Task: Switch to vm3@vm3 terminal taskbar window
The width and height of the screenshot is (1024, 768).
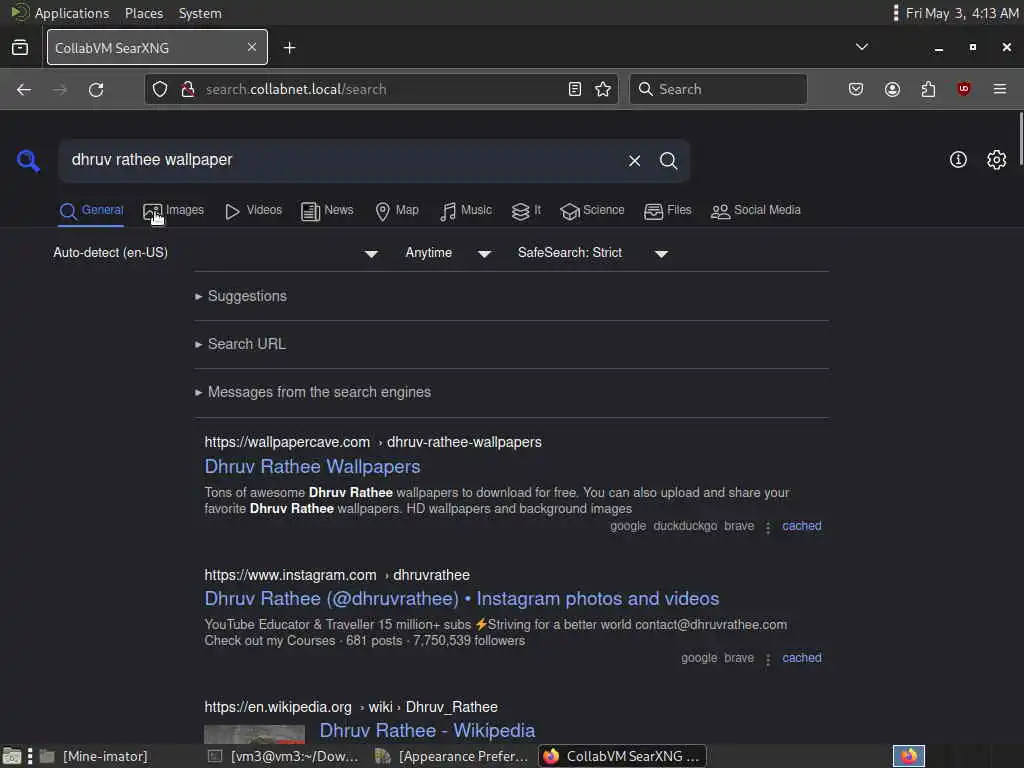Action: [283, 756]
